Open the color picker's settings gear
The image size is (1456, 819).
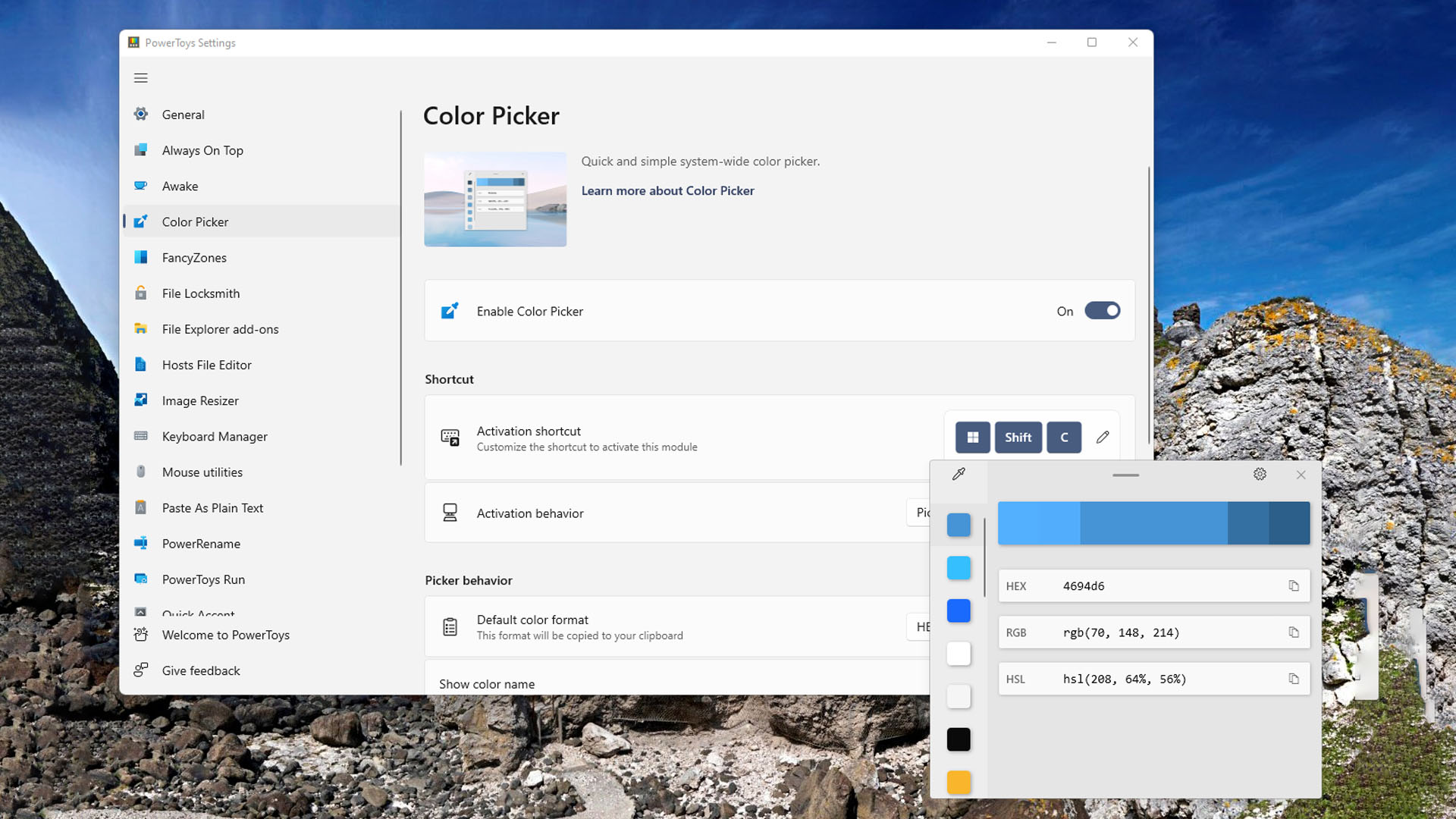point(1260,474)
